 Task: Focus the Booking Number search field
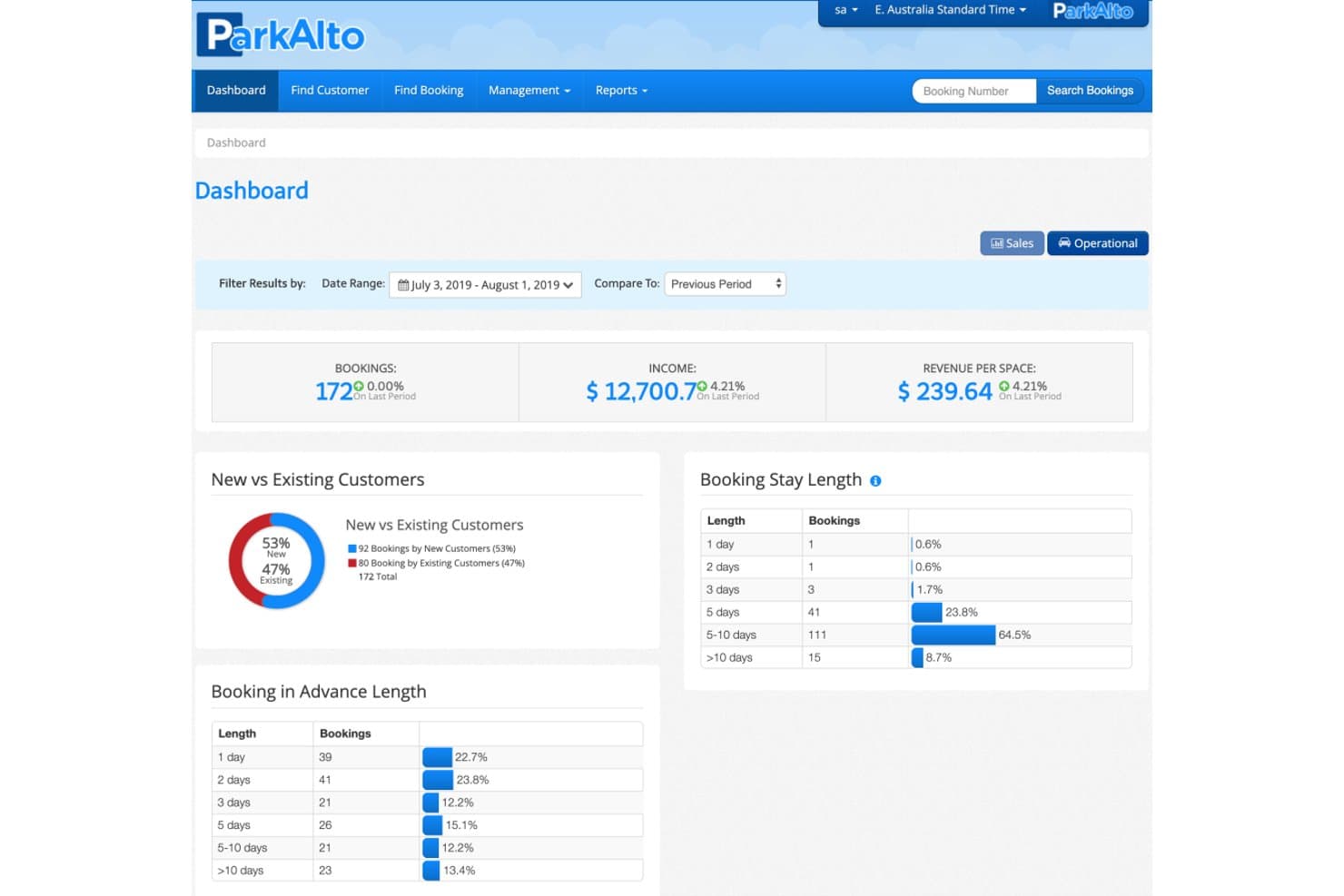click(x=973, y=91)
